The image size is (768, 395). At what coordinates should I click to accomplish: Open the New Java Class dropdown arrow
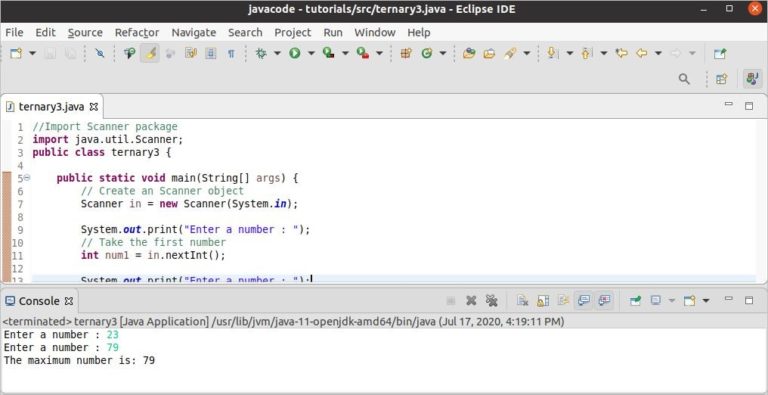pyautogui.click(x=443, y=53)
